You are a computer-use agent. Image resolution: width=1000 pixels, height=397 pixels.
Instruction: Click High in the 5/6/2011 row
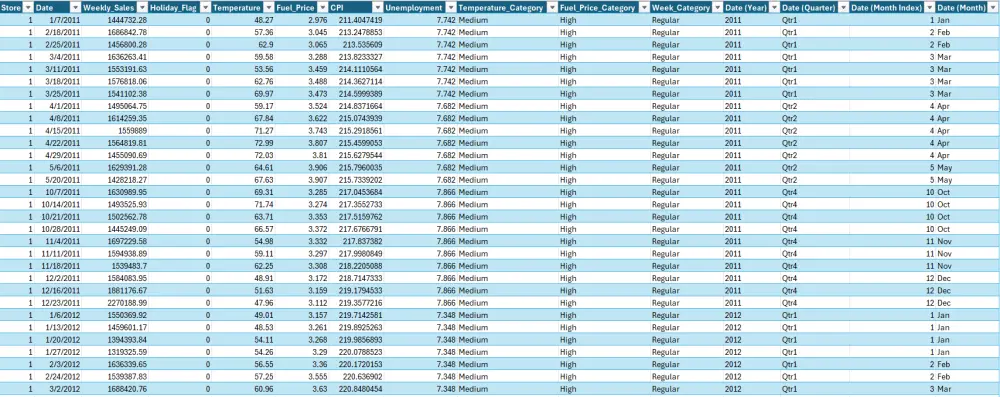[568, 168]
